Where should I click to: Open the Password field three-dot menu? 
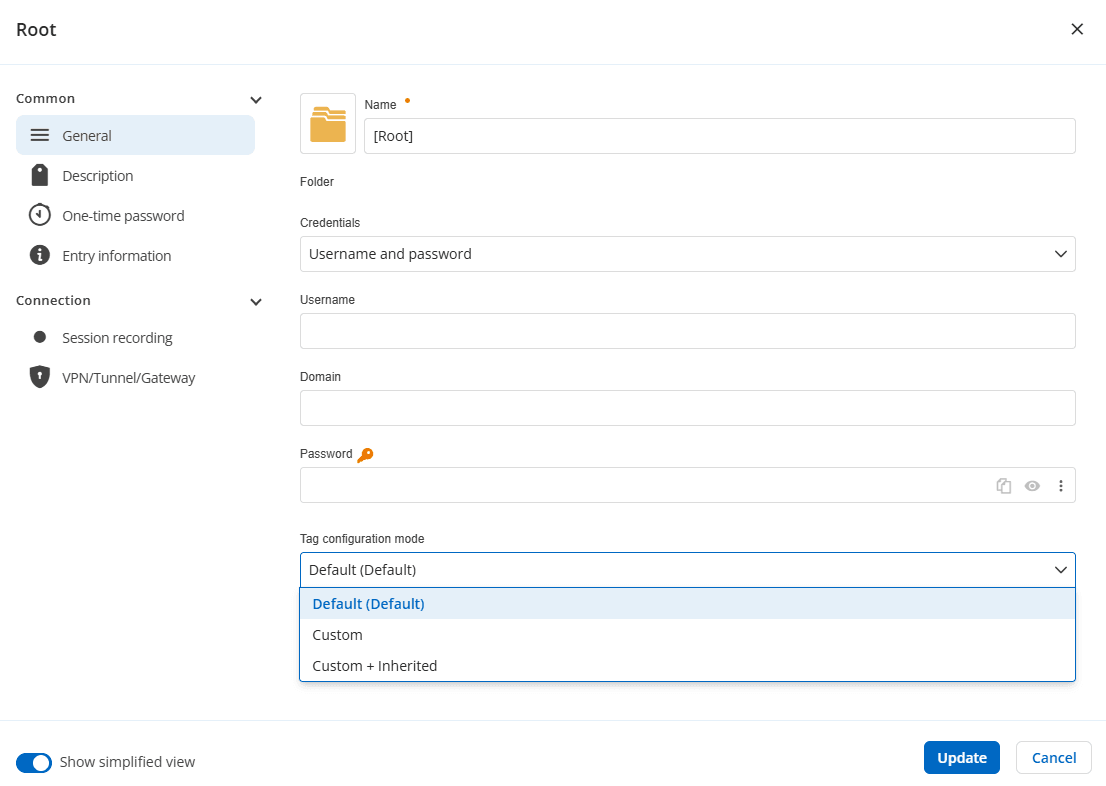tap(1061, 485)
